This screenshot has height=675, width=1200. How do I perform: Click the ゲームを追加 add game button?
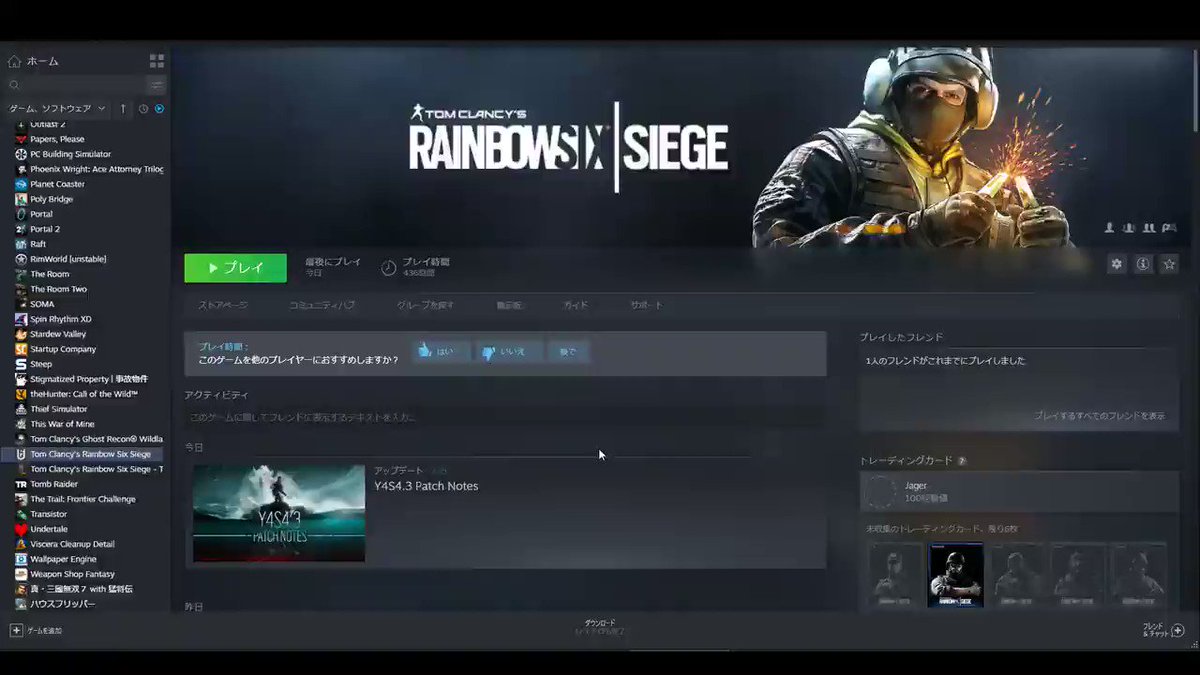click(x=36, y=631)
